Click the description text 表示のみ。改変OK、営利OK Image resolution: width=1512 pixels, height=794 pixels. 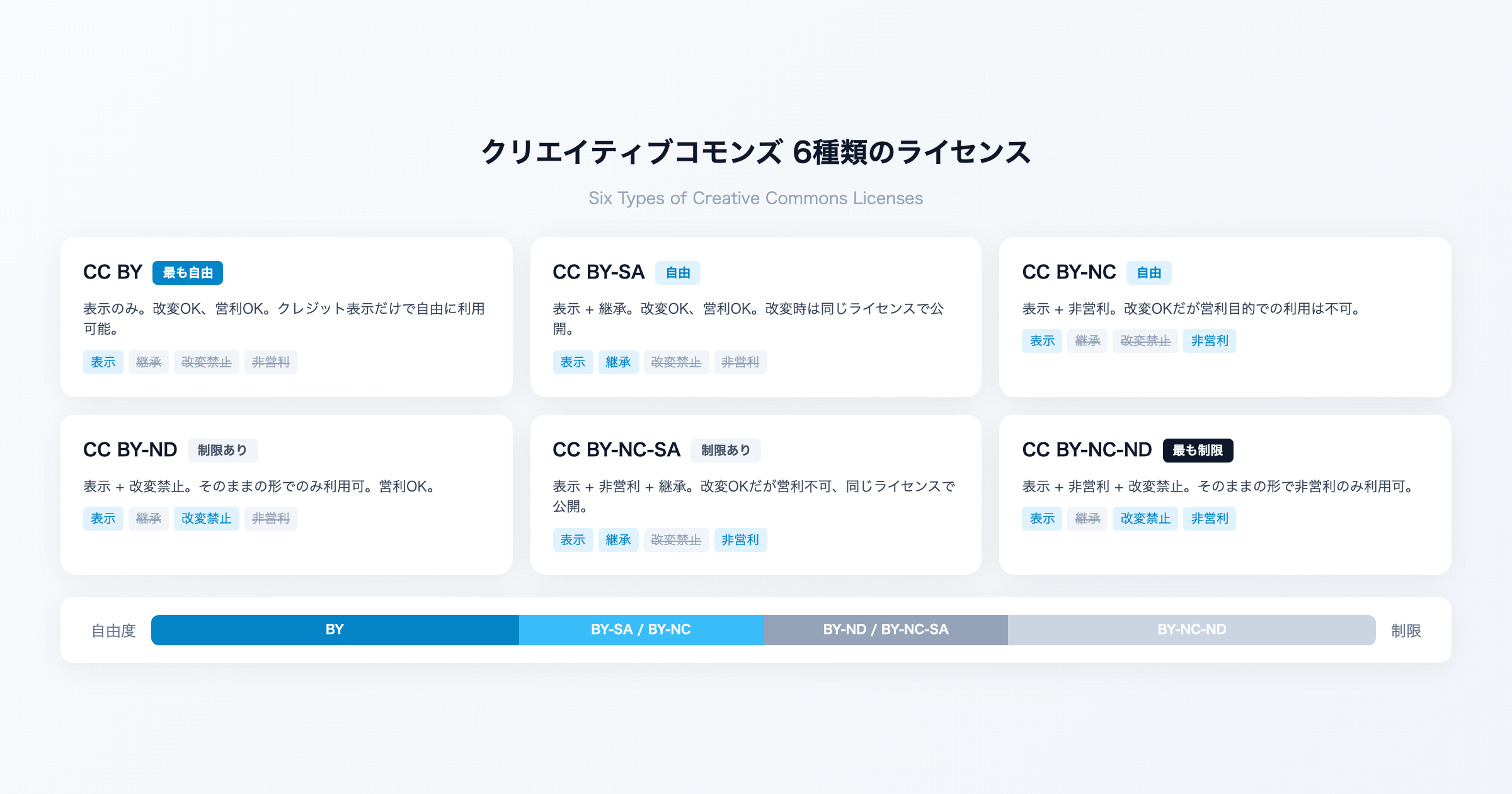pyautogui.click(x=285, y=319)
